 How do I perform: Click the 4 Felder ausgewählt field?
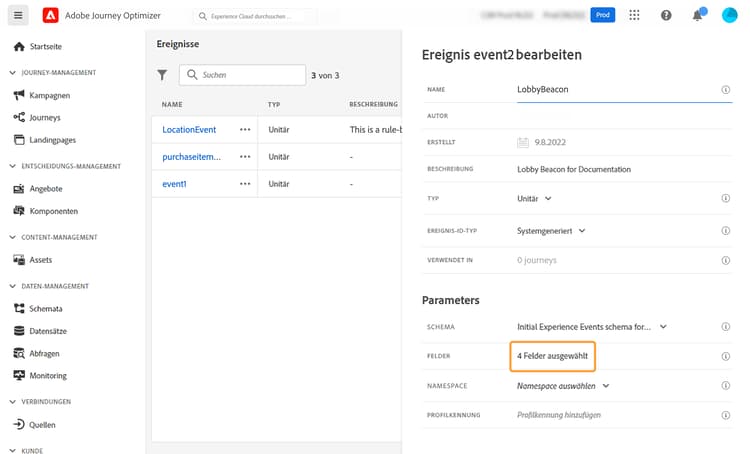[x=553, y=356]
